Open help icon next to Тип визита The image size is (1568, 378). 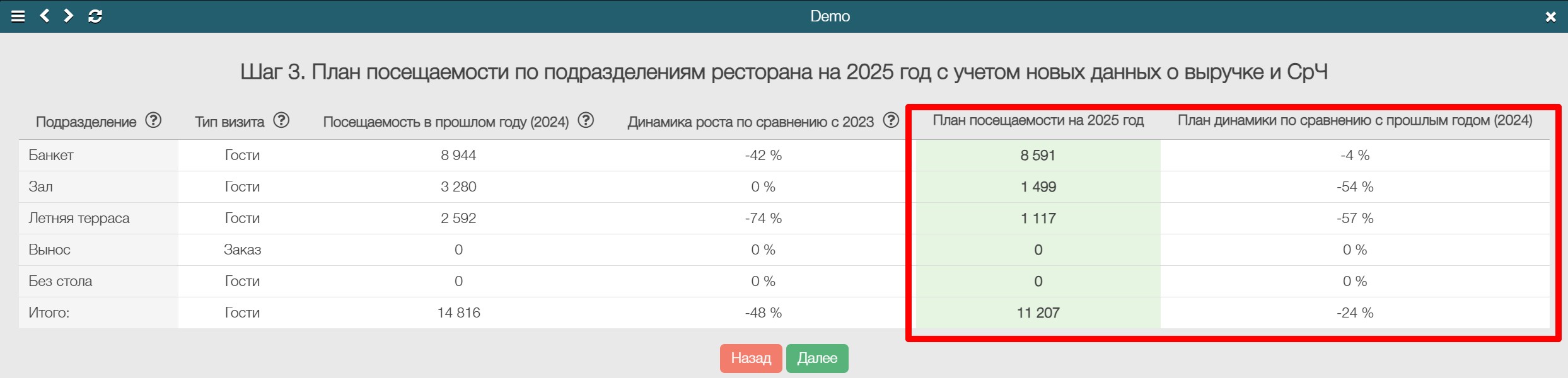(x=281, y=120)
